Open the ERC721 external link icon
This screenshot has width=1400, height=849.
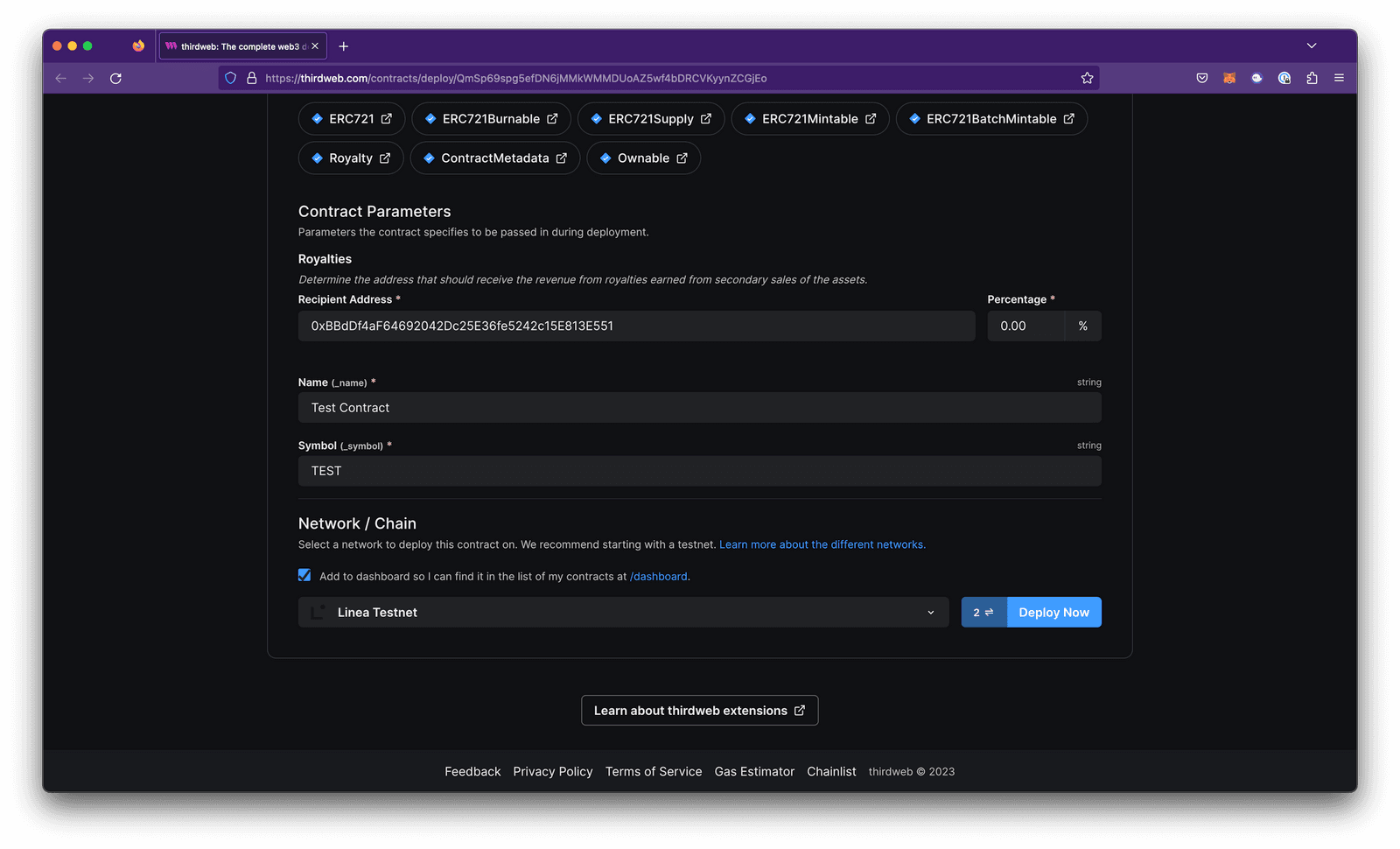(386, 118)
